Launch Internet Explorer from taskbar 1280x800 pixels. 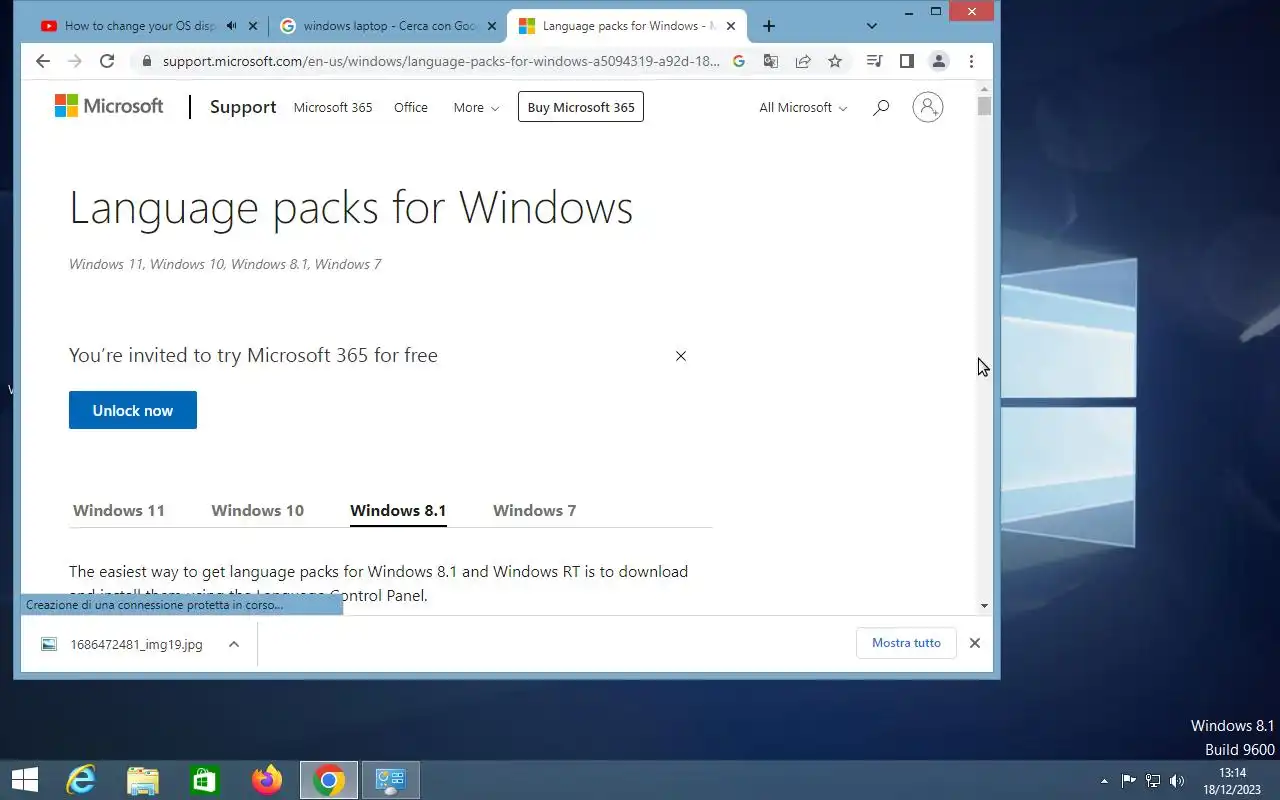[81, 780]
